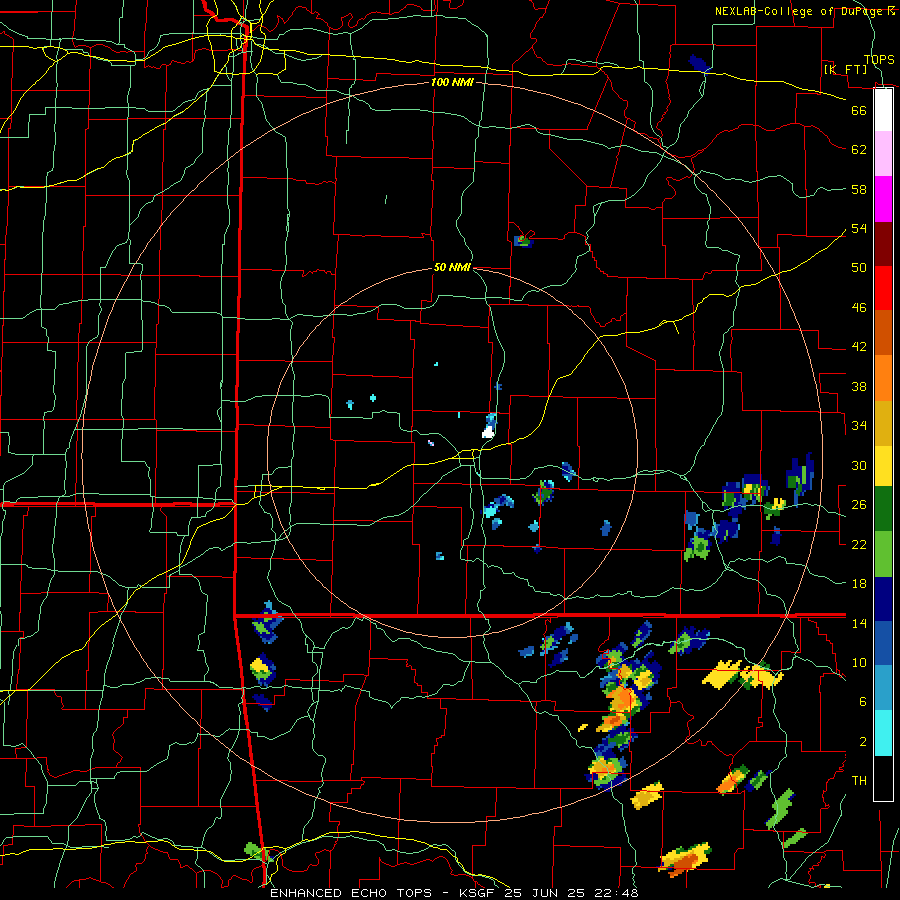Viewport: 900px width, 900px height.
Task: Click the 50 NMI range ring label
Action: tap(452, 267)
